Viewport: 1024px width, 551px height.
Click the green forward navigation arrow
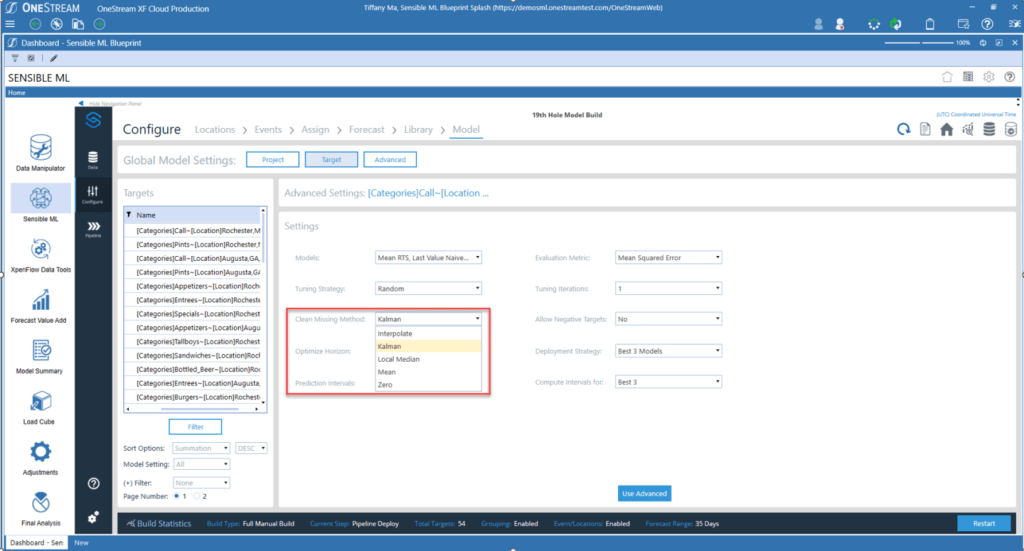coord(99,24)
